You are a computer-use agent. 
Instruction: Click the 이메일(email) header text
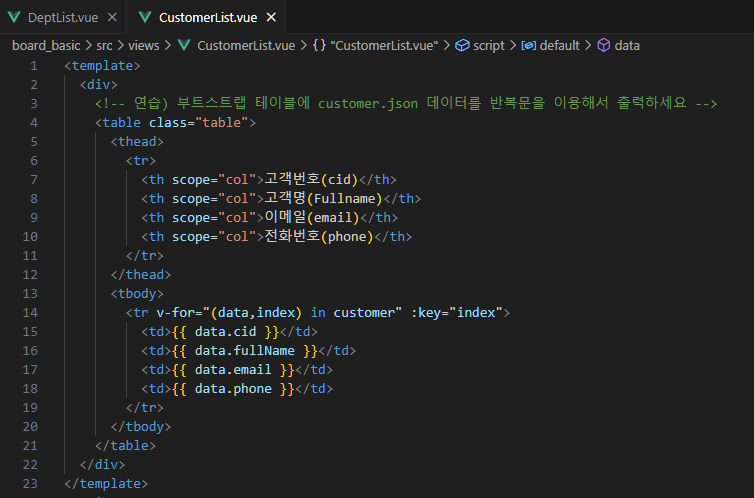pos(312,218)
